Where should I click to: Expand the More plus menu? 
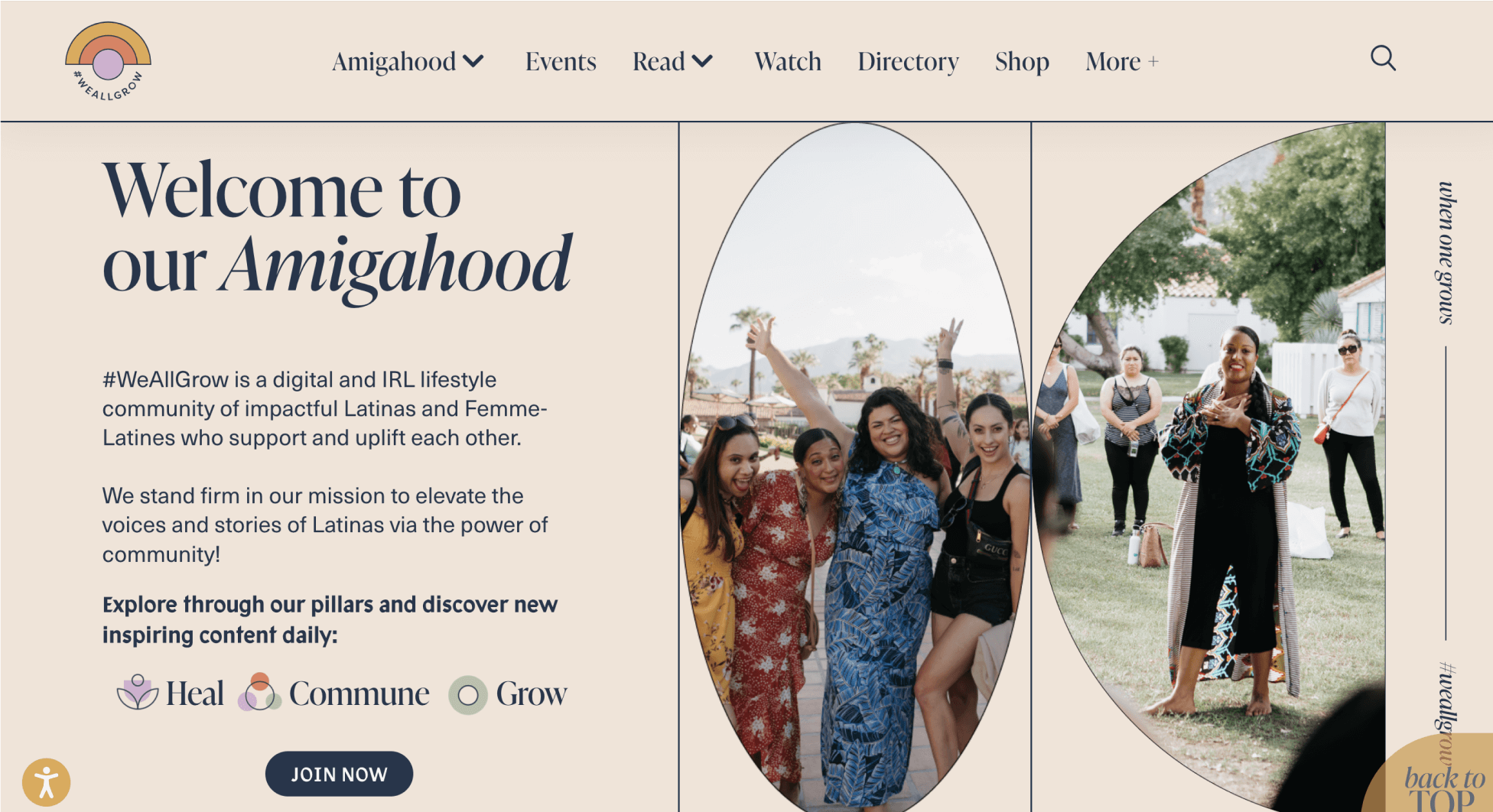1122,61
